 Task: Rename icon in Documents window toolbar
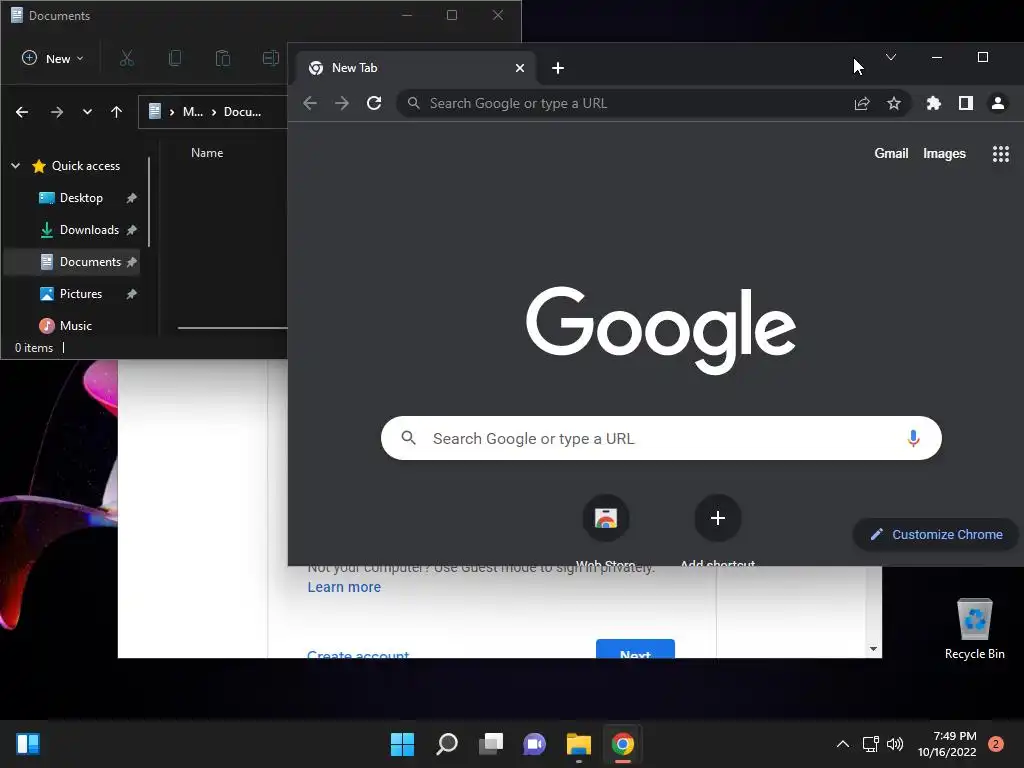(270, 58)
